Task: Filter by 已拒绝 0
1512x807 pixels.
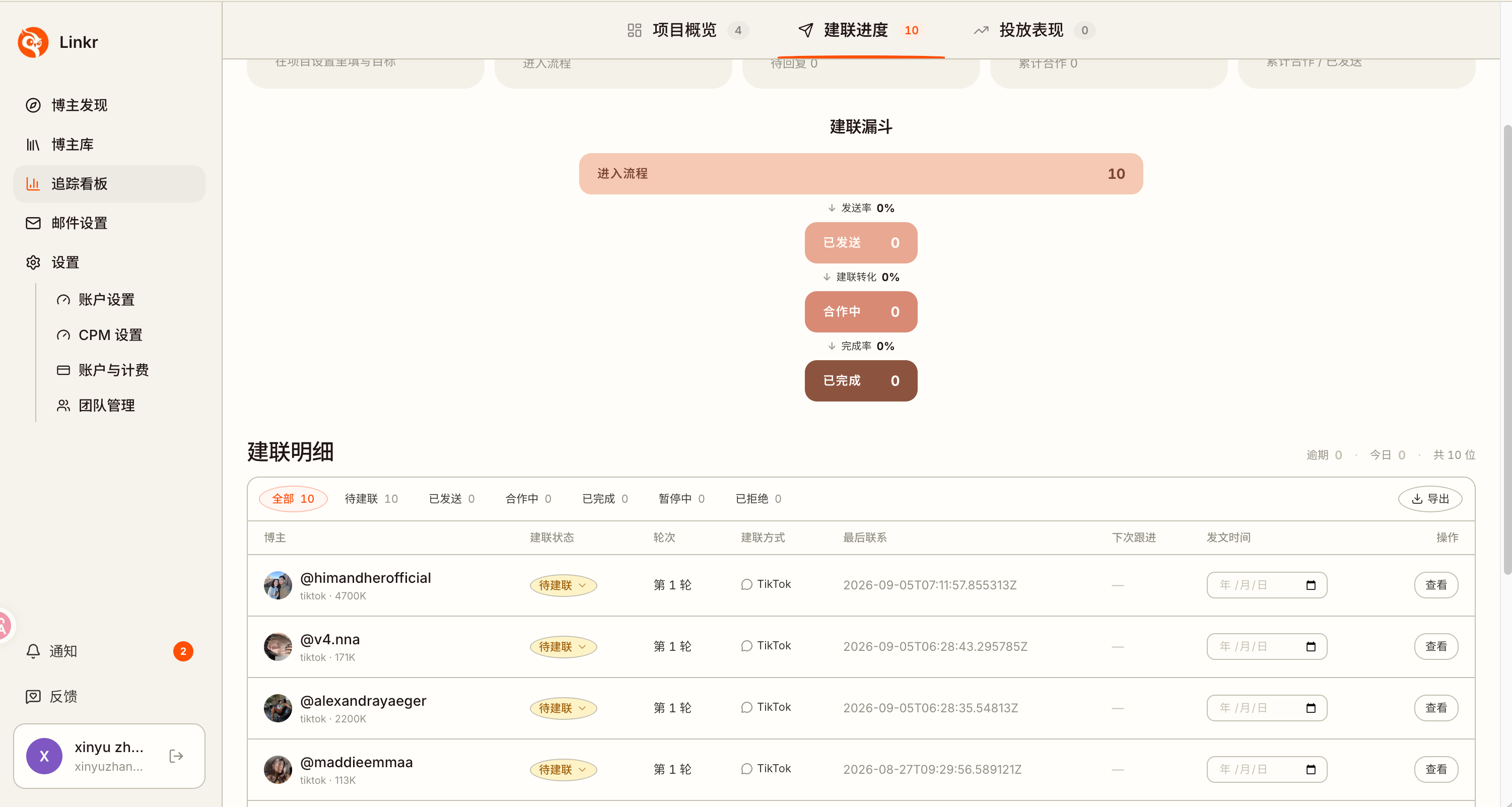Action: (x=759, y=498)
